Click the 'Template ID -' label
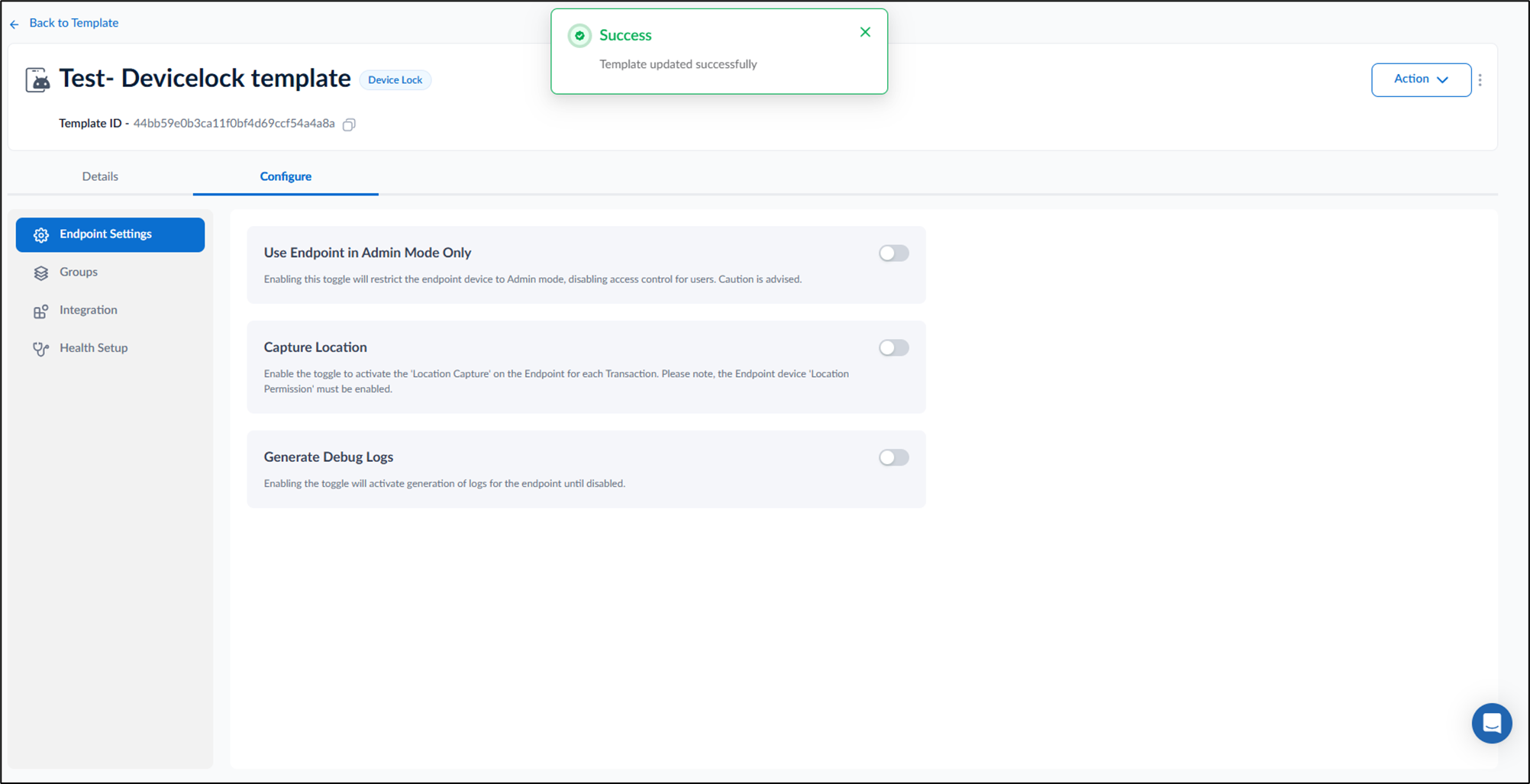Viewport: 1530px width, 784px height. click(94, 123)
